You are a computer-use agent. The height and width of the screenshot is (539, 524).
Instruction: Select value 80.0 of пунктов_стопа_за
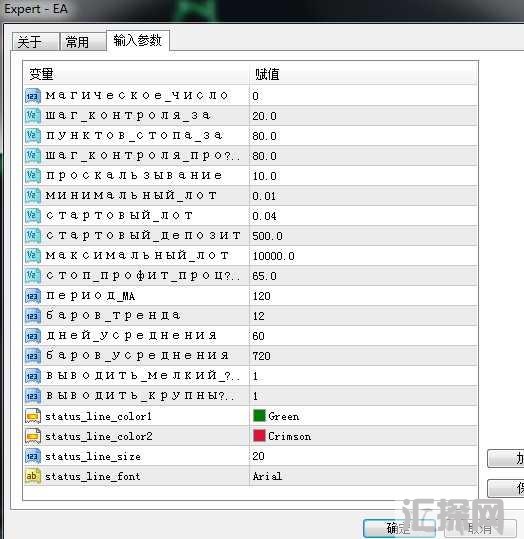[264, 136]
